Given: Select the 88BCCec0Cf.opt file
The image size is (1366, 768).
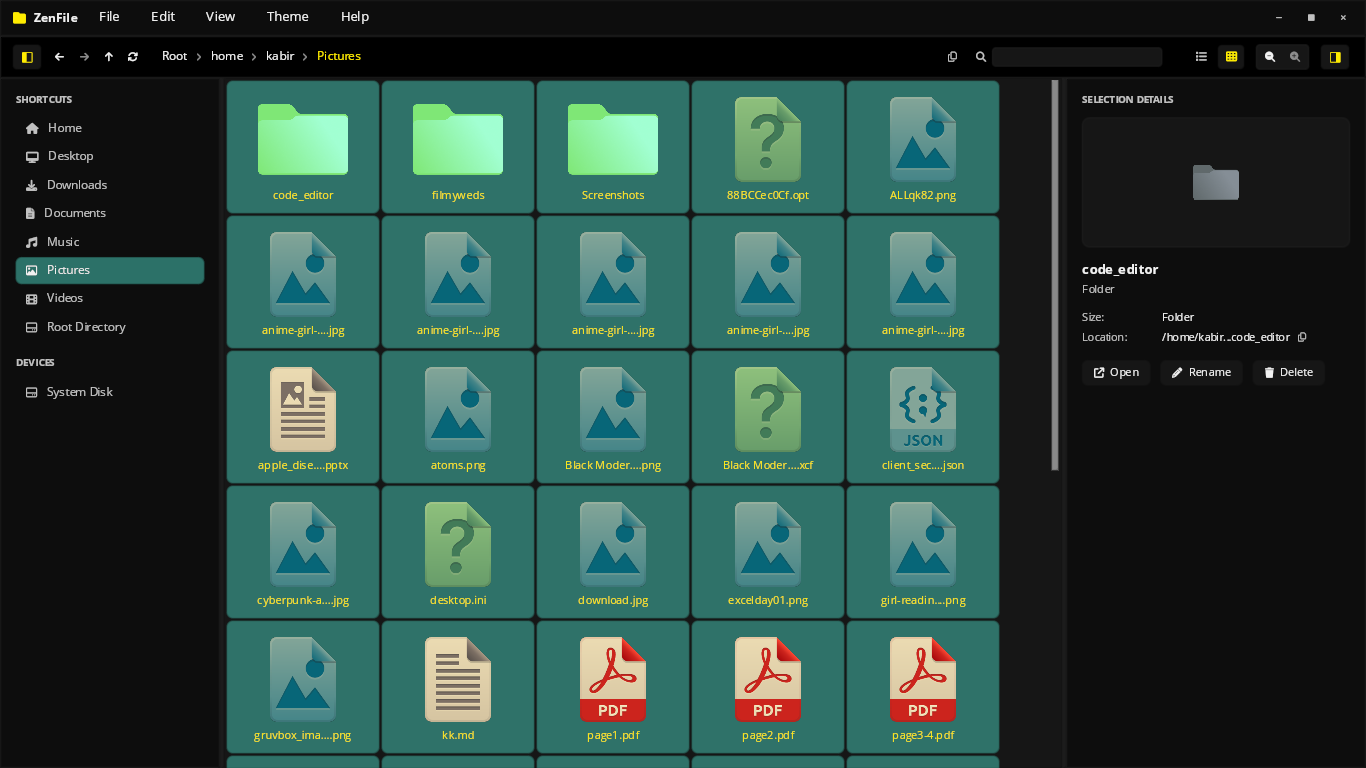Looking at the screenshot, I should tap(768, 147).
